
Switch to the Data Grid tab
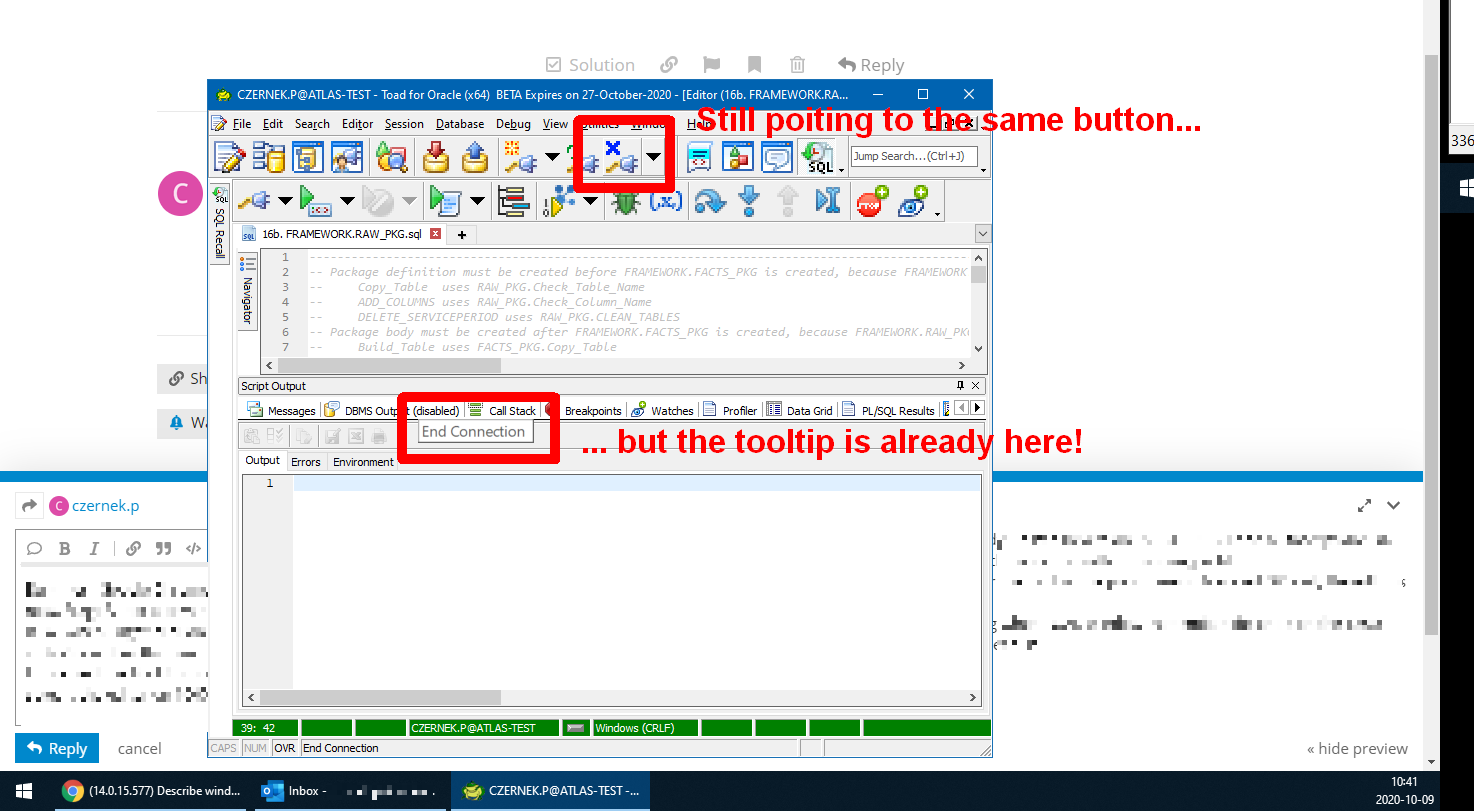pyautogui.click(x=799, y=410)
